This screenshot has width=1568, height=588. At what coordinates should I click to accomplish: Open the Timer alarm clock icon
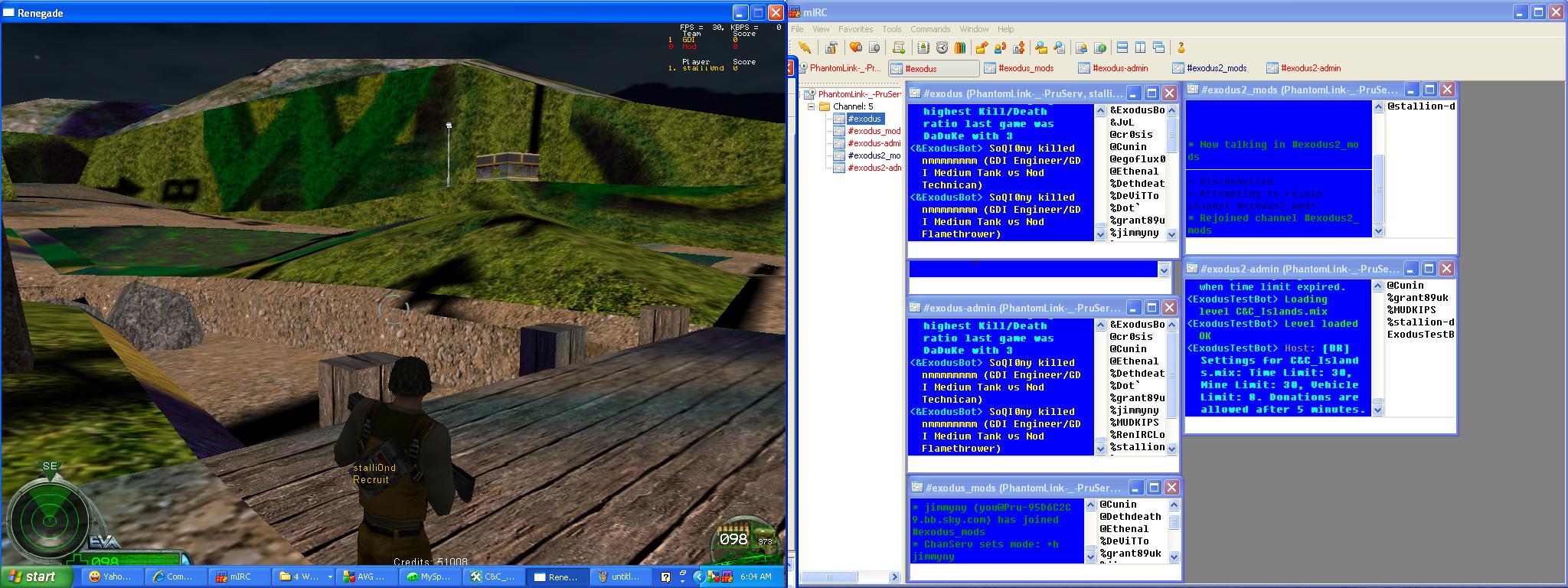(942, 47)
